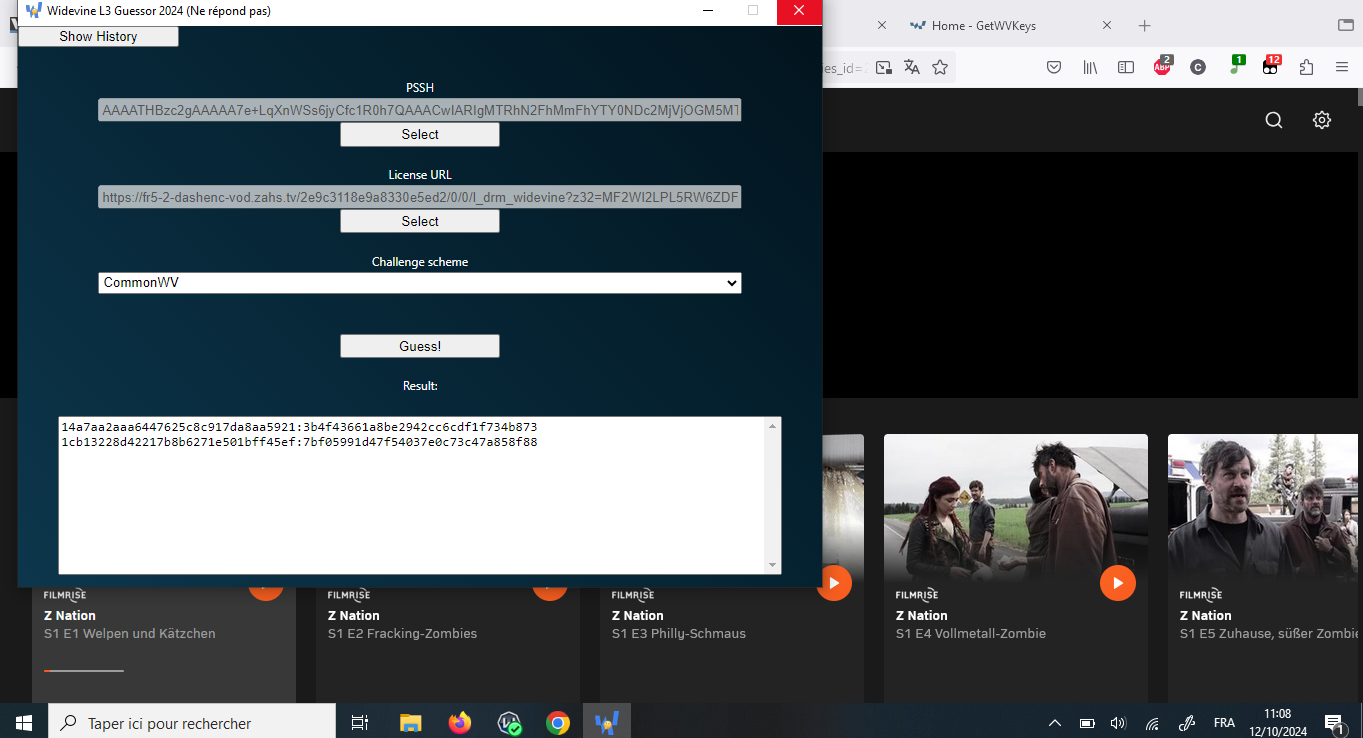Open the Challenge scheme CommonWV dropdown
Image resolution: width=1363 pixels, height=738 pixels.
tap(420, 283)
